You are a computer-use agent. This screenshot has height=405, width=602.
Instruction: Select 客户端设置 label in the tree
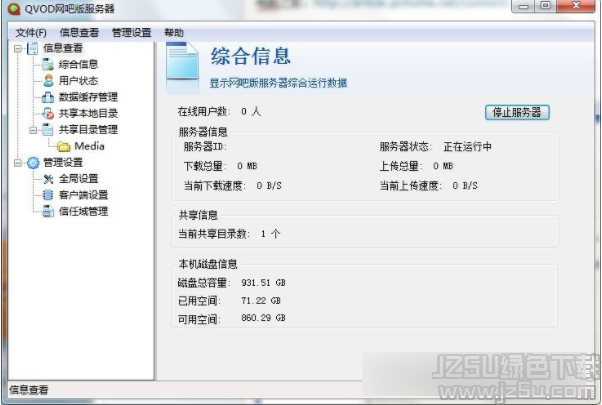(x=83, y=195)
